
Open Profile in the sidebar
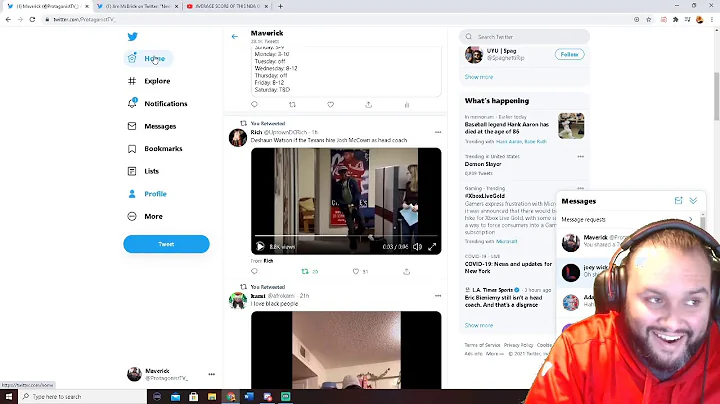[147, 194]
